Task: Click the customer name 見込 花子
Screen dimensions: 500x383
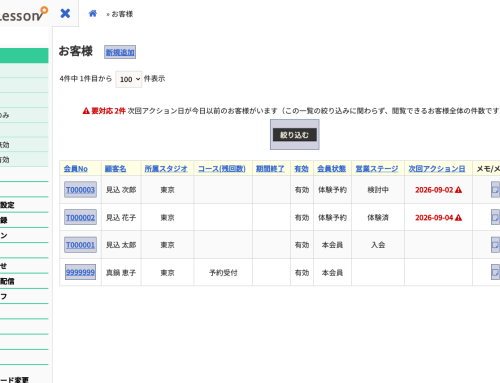Action: click(x=121, y=217)
